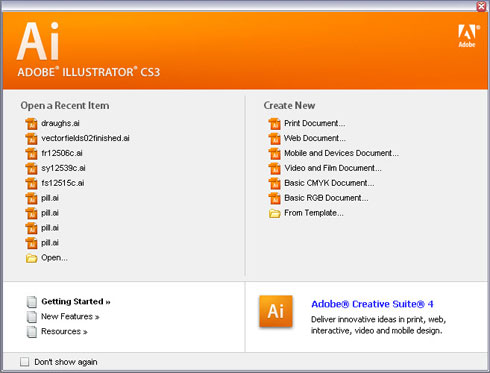Click the Ai icon beside Basic RGB Document...
Screen dimensions: 490x373
pyautogui.click(x=274, y=198)
